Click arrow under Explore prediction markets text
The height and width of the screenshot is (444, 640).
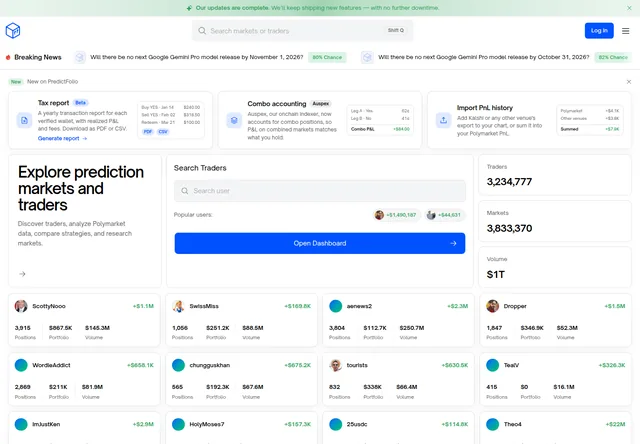pyautogui.click(x=22, y=274)
